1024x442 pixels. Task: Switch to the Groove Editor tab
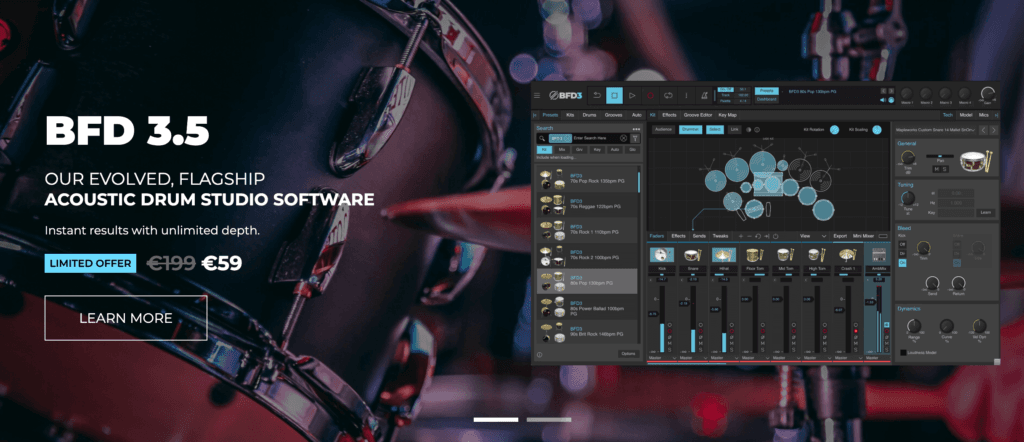tap(699, 115)
